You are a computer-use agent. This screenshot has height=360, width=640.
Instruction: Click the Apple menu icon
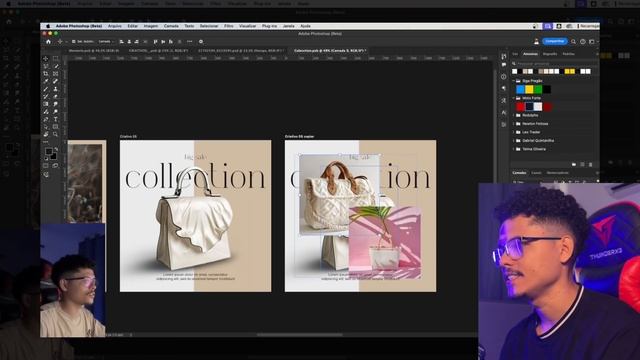click(x=48, y=26)
